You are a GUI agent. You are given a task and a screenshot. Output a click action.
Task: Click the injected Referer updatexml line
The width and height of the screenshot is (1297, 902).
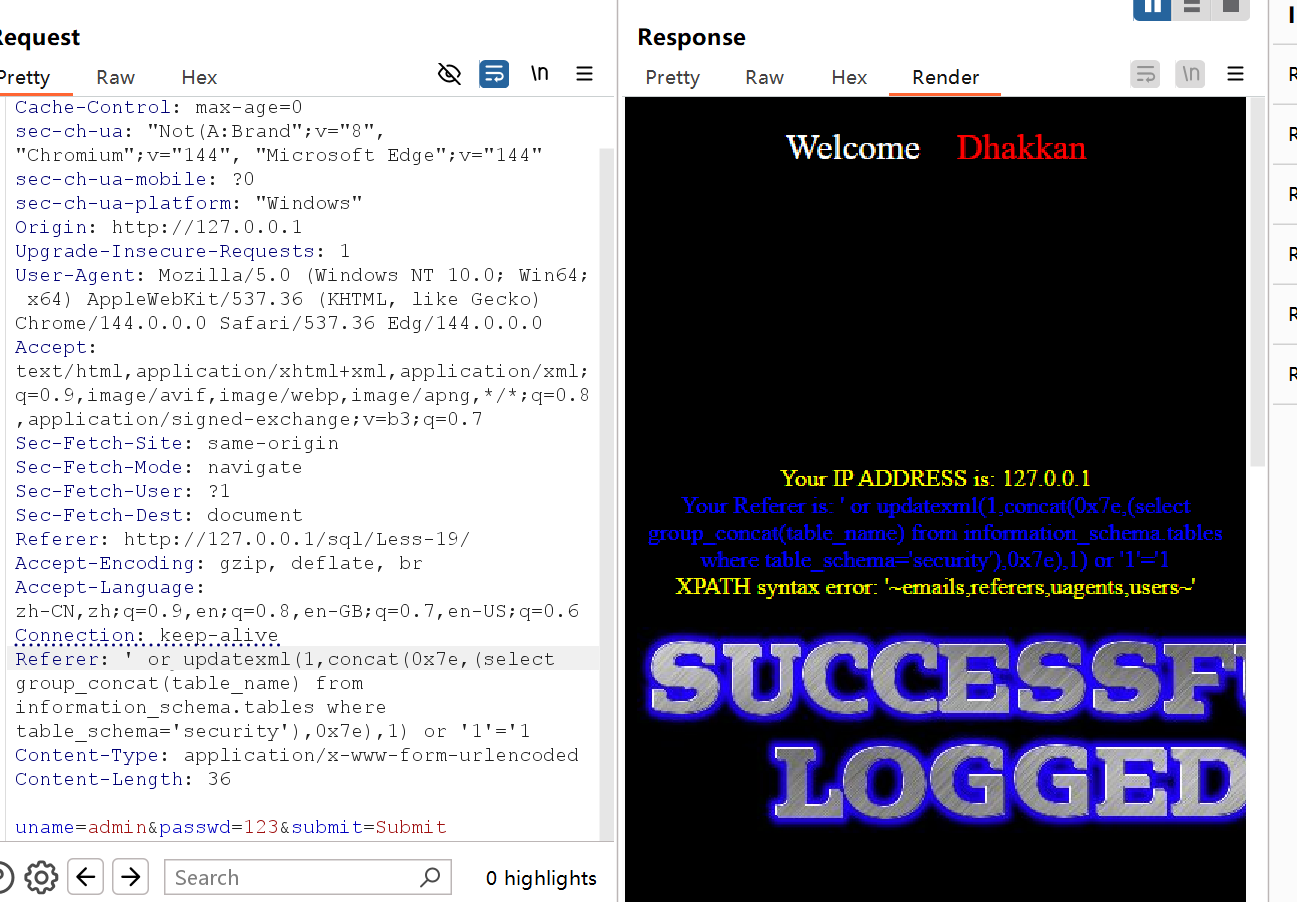point(284,659)
